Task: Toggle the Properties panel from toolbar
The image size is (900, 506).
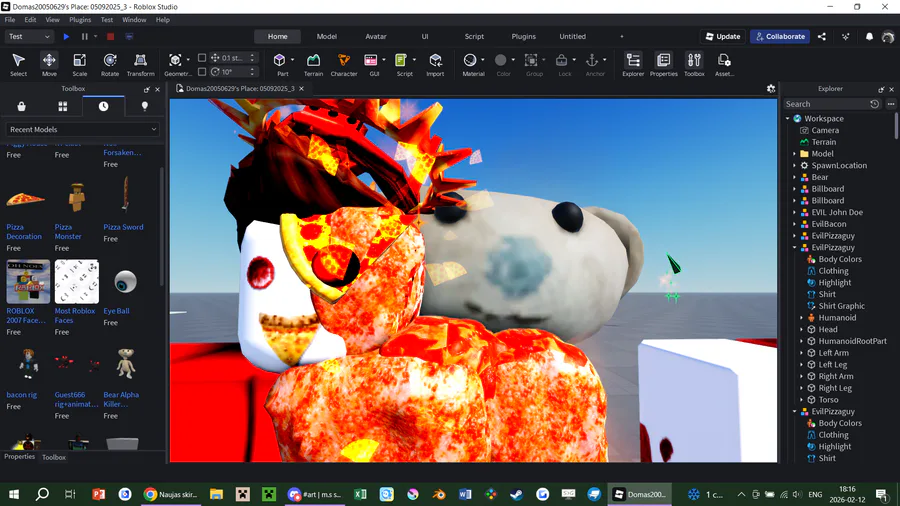Action: (x=664, y=64)
